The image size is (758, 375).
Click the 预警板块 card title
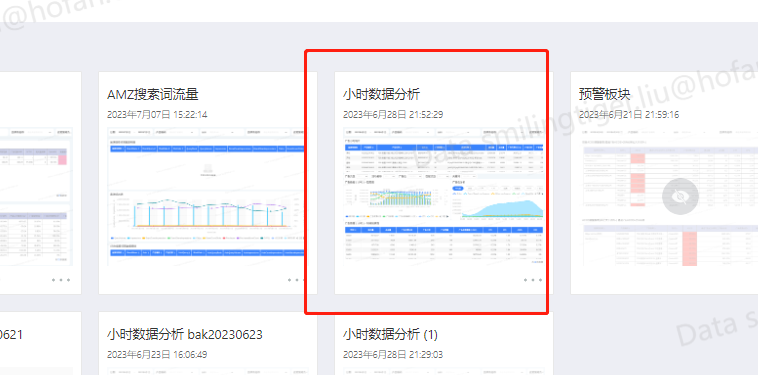[605, 94]
